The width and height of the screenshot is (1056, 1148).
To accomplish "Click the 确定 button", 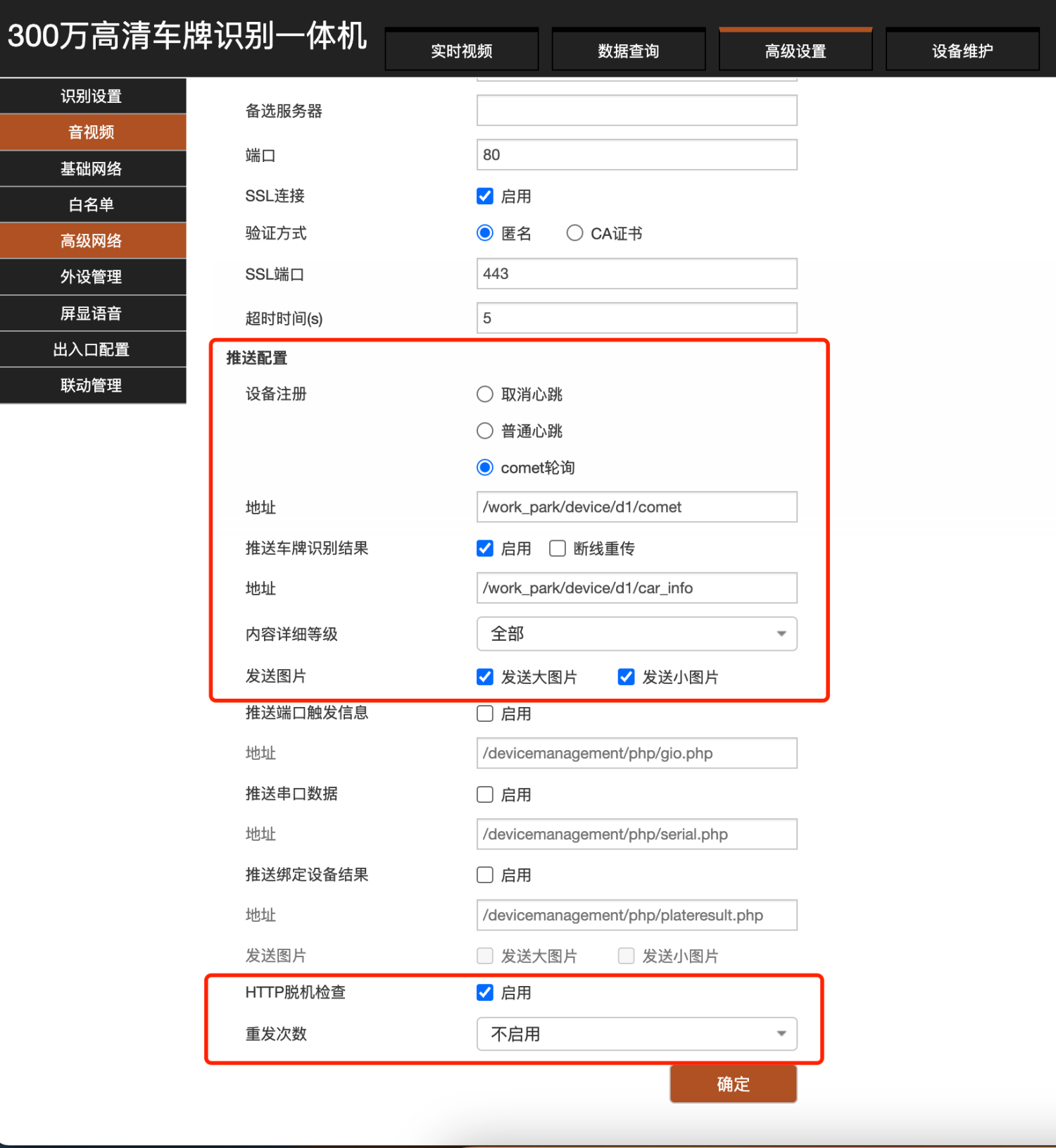I will coord(733,1084).
